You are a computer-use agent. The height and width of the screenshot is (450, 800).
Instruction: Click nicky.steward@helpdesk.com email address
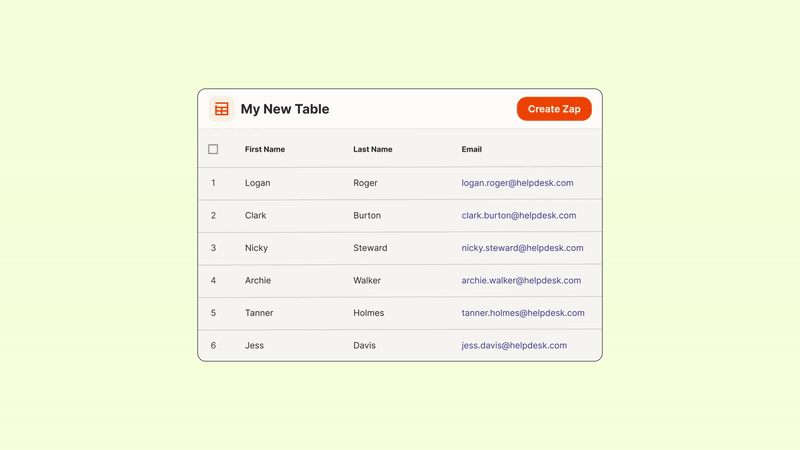[x=522, y=248]
